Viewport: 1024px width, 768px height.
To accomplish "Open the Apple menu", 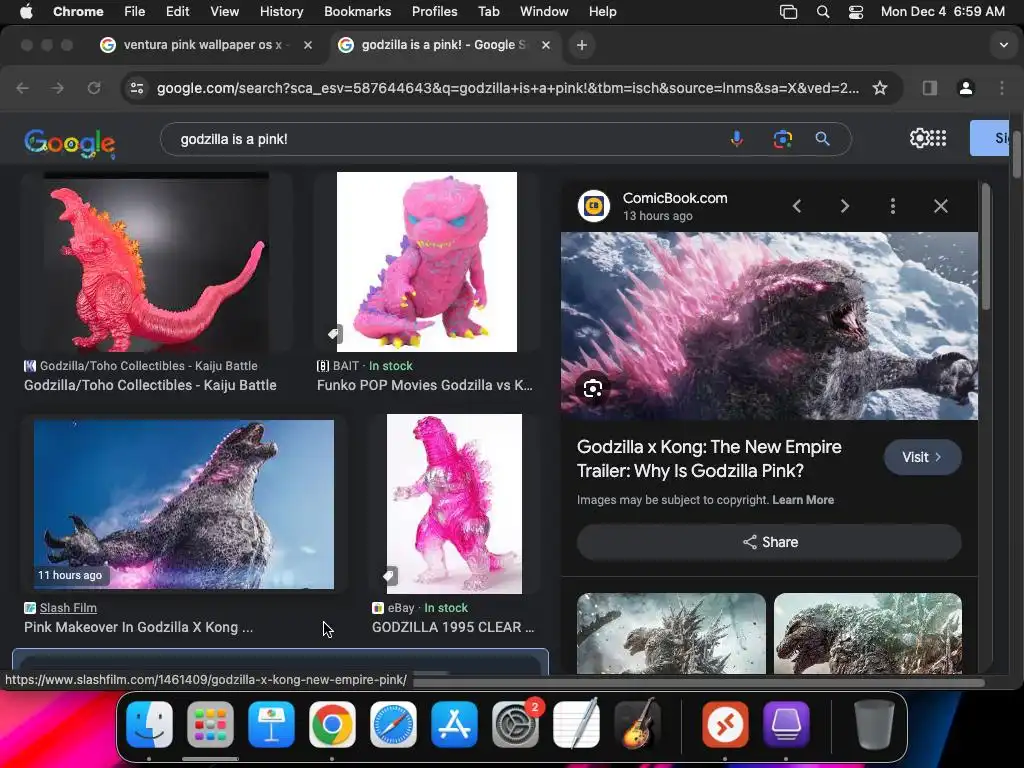I will [x=26, y=12].
